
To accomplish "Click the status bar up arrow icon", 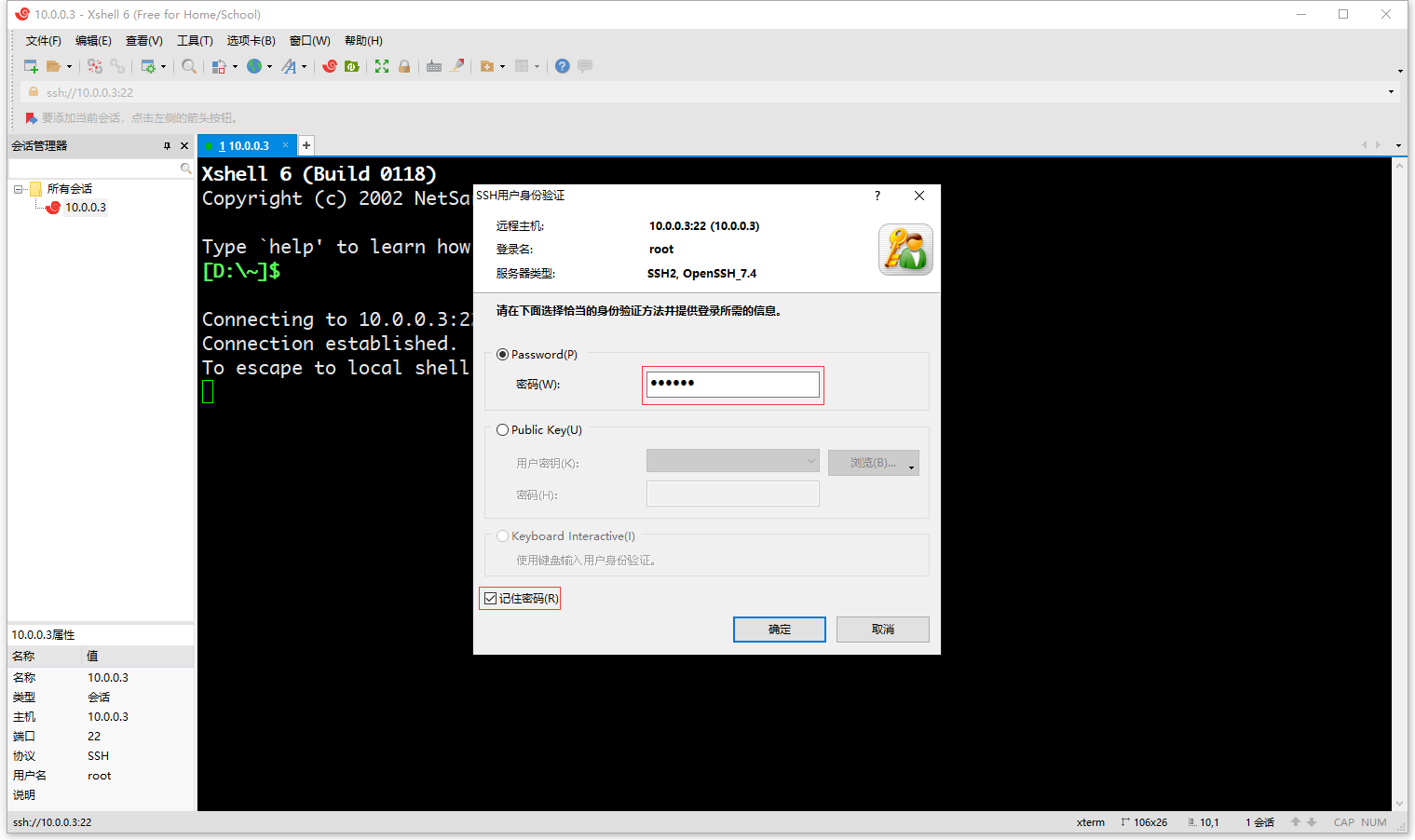I will point(1296,822).
